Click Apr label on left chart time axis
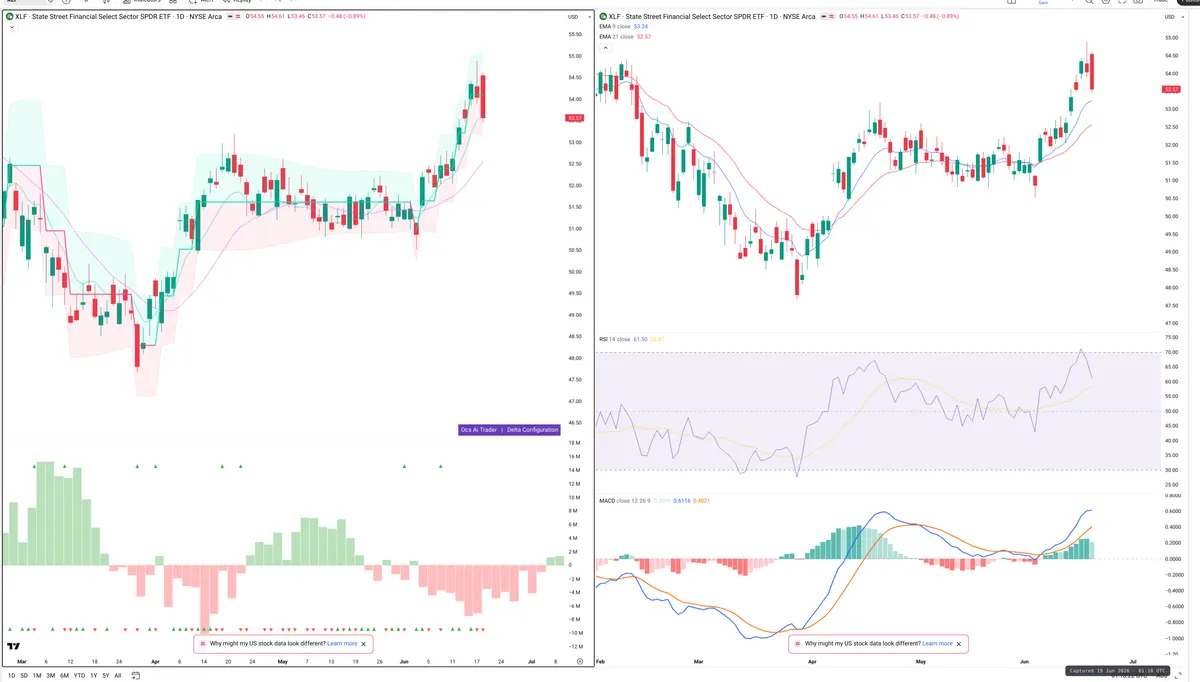 coord(155,662)
